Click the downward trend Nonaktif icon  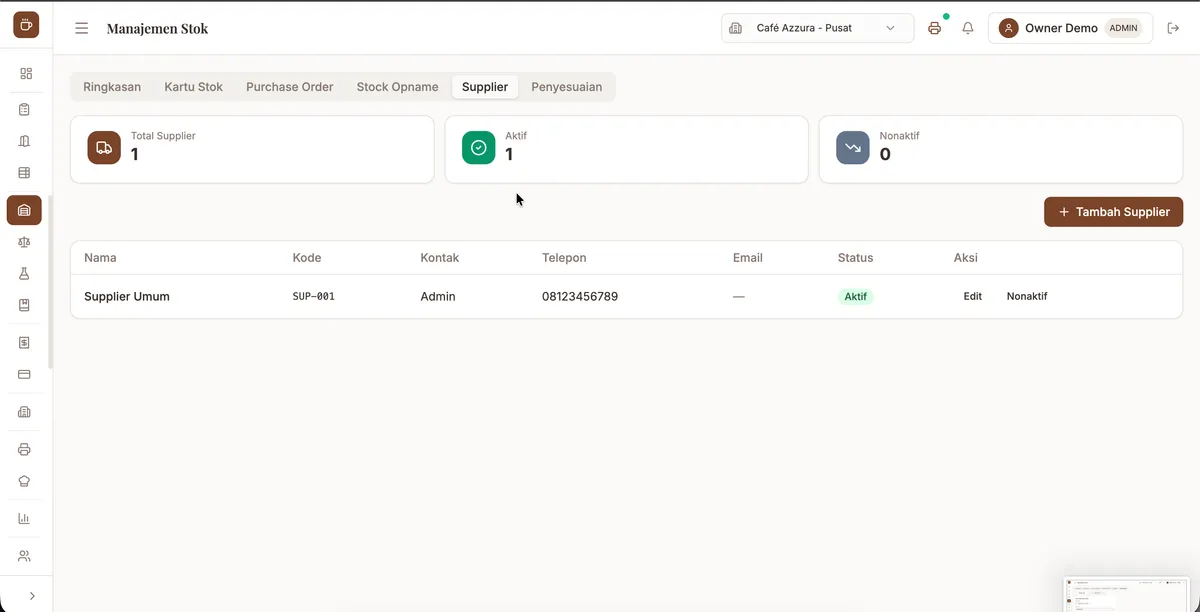coord(853,147)
